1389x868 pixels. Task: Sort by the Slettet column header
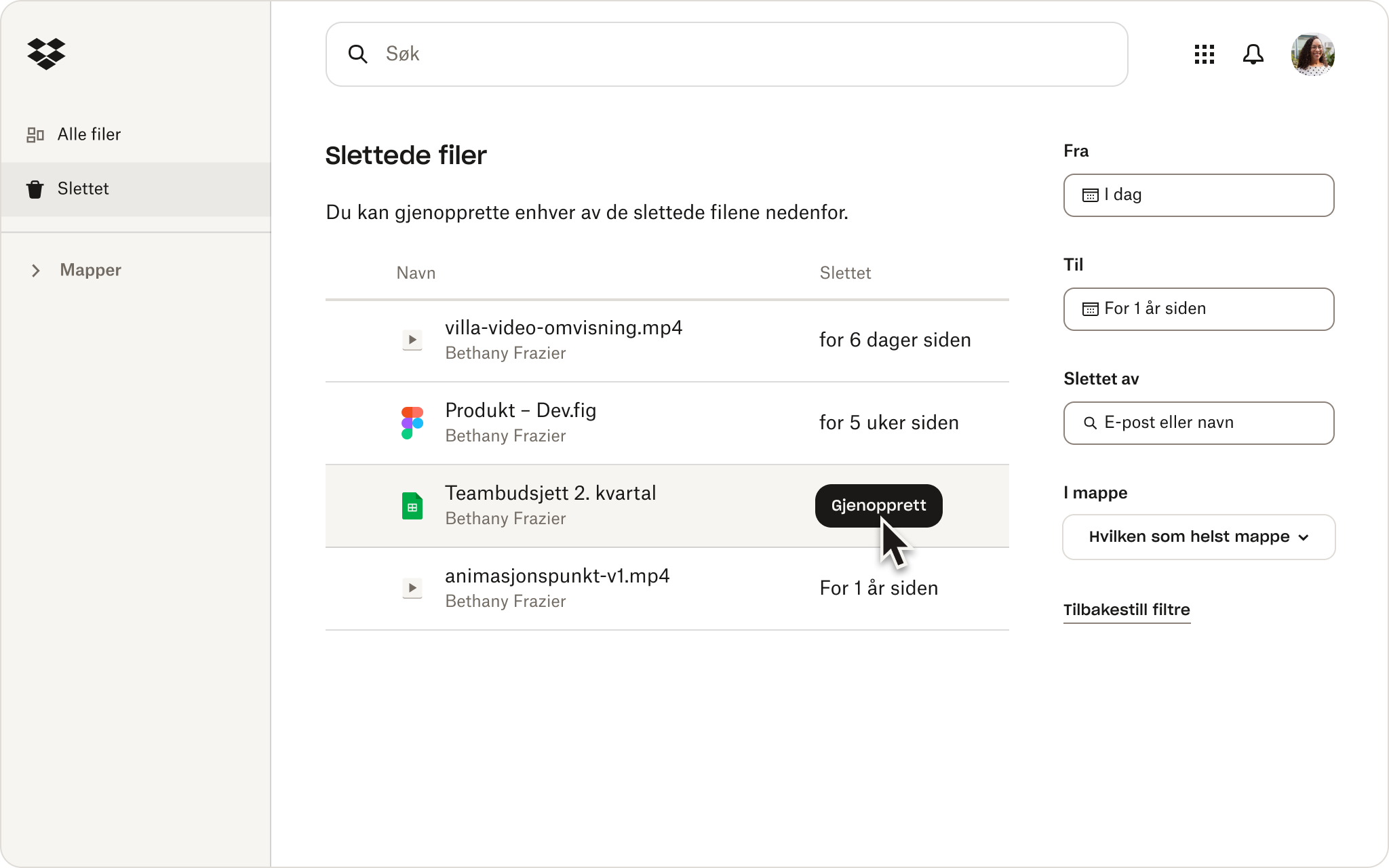(x=845, y=273)
